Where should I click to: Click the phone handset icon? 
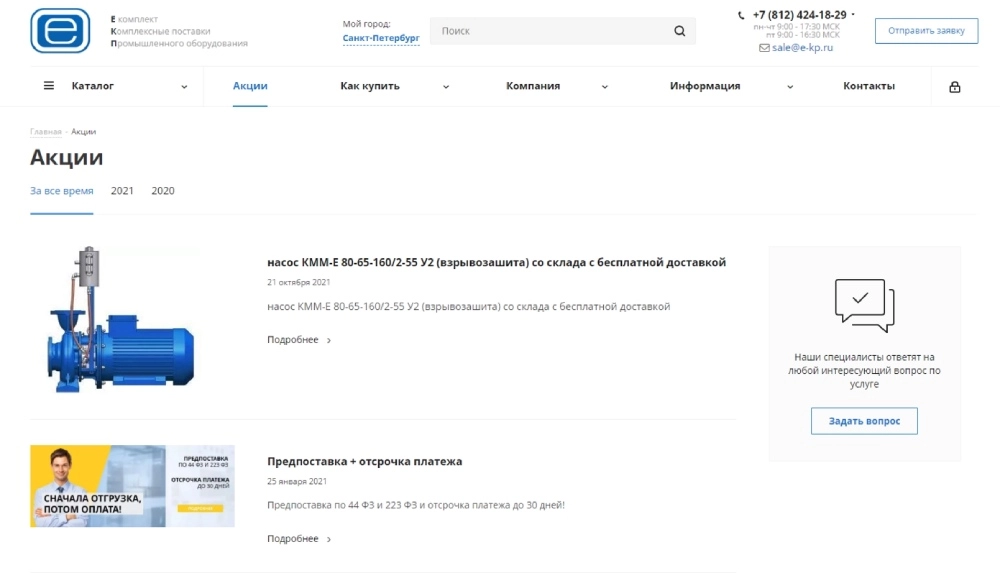(741, 15)
